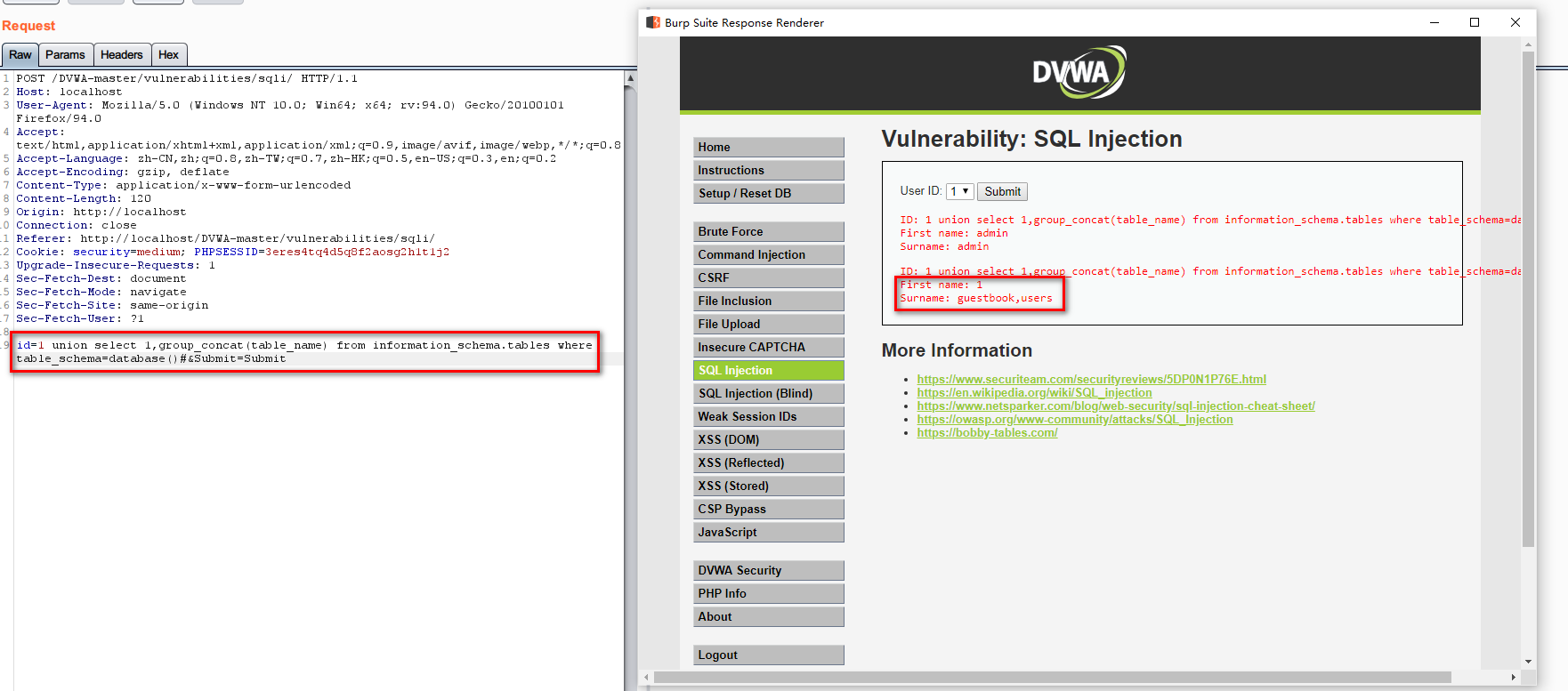
Task: Open the Headers request tab
Action: (122, 55)
